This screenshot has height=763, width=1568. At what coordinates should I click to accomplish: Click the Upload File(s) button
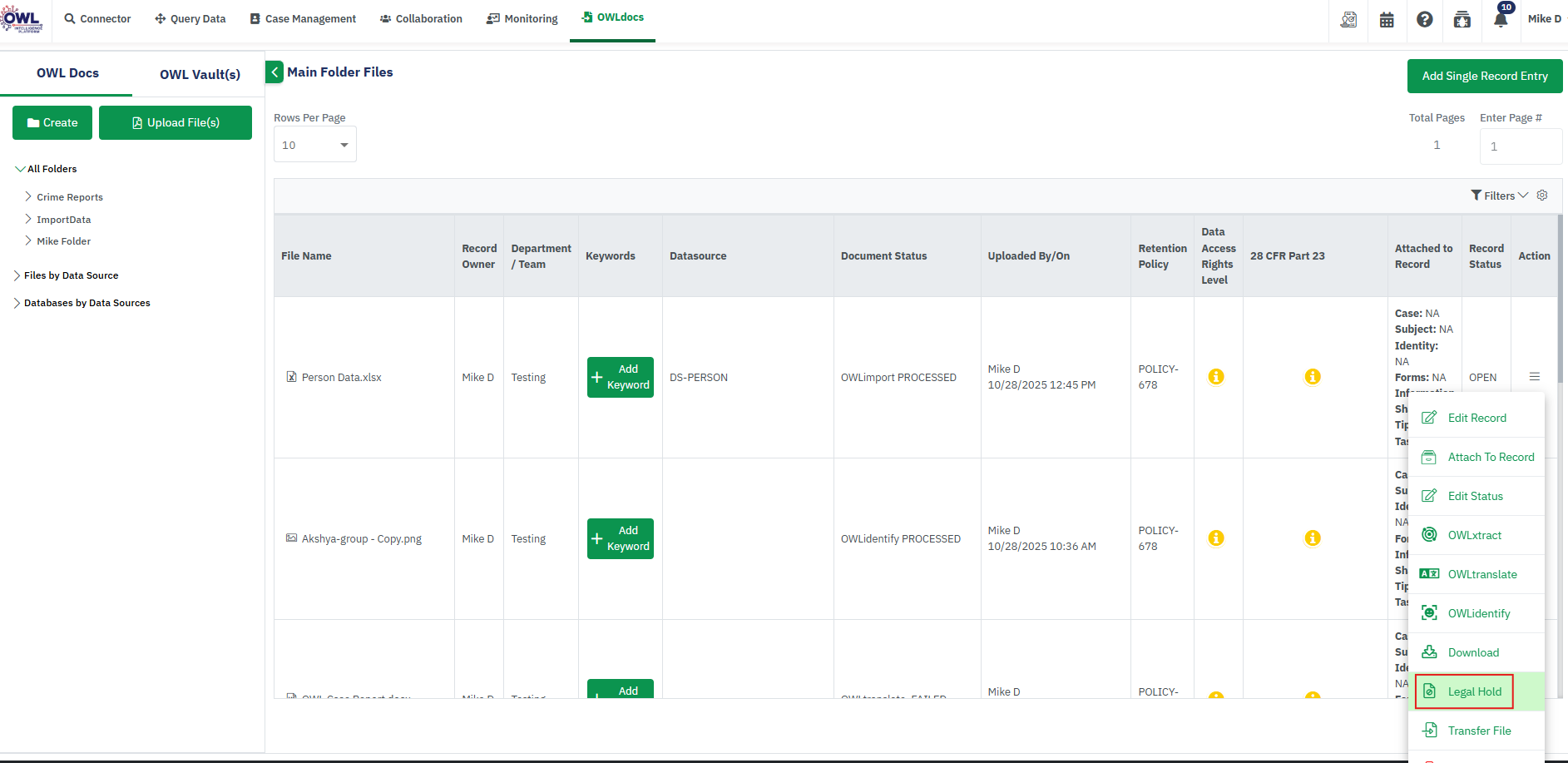pyautogui.click(x=176, y=122)
